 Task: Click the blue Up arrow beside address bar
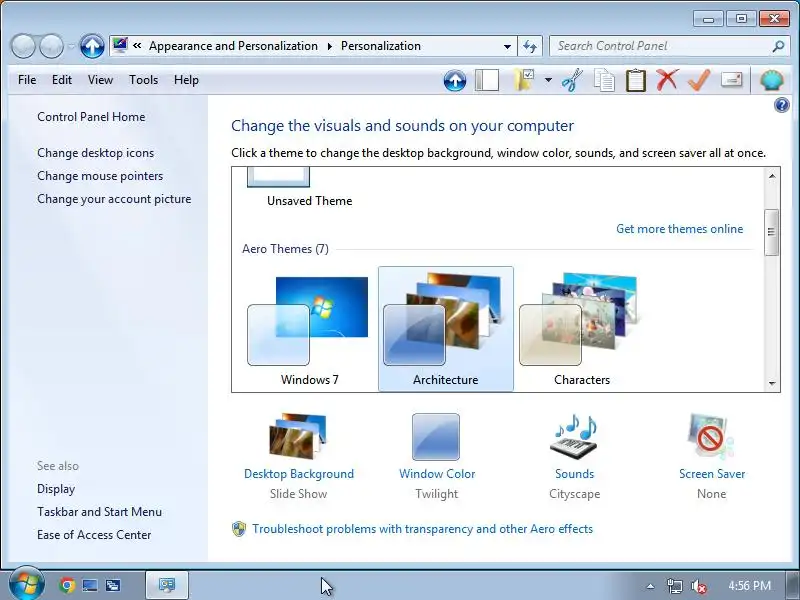92,46
